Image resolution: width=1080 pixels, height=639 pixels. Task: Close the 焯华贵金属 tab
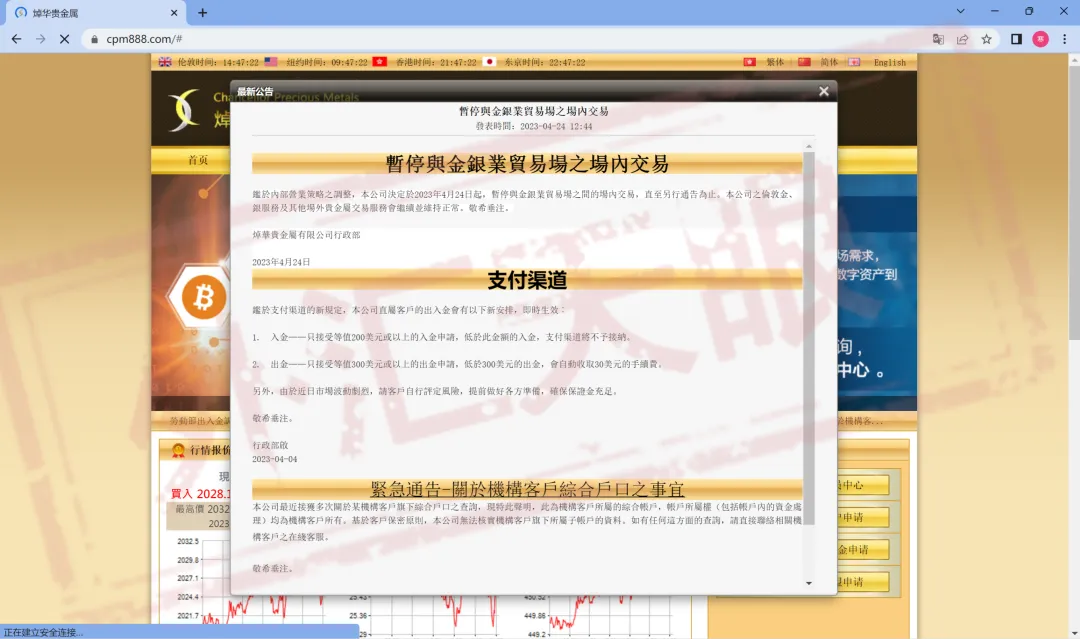point(174,13)
